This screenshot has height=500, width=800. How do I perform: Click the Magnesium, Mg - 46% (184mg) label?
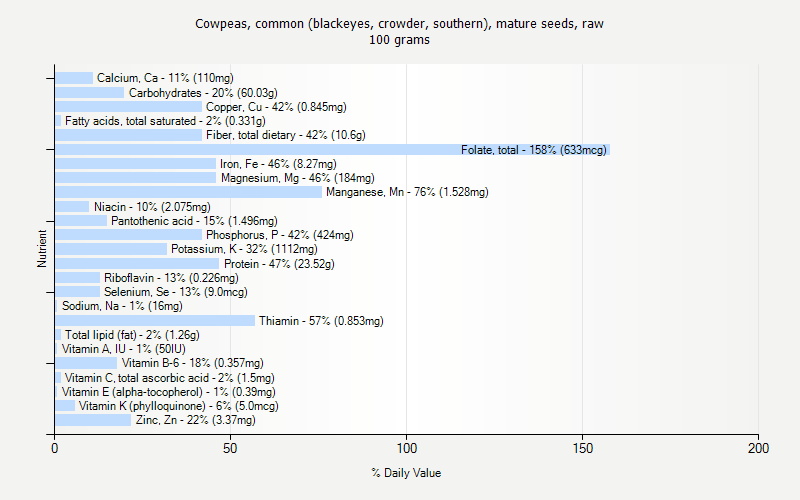pos(297,178)
